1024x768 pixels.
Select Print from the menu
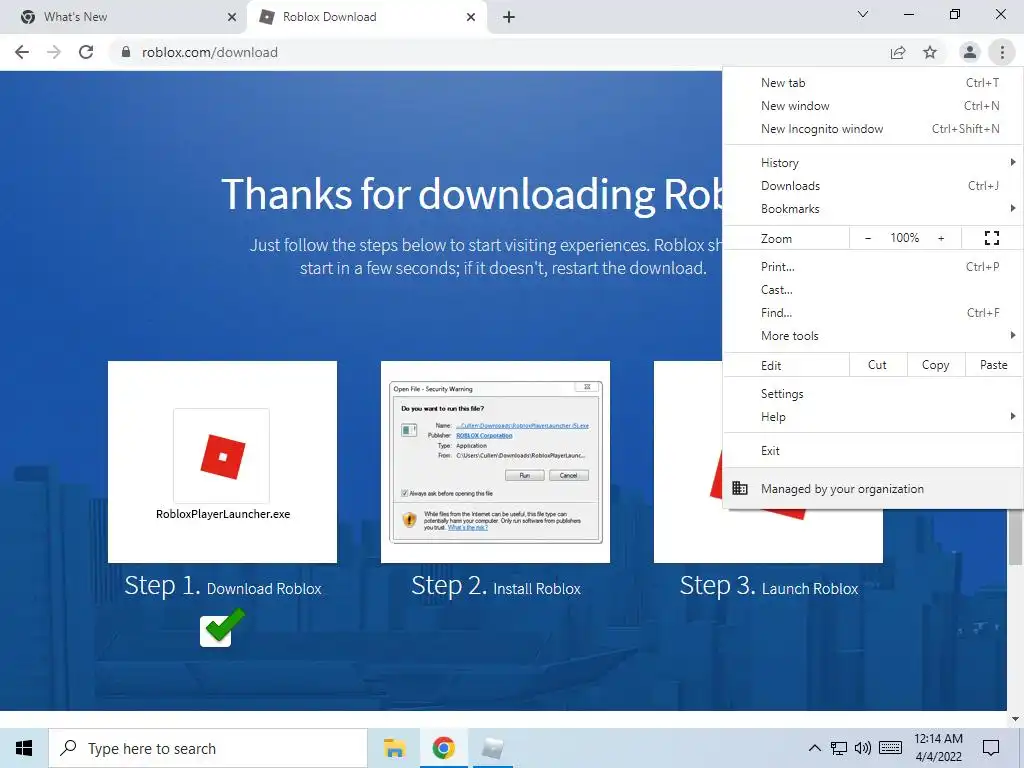point(873,266)
